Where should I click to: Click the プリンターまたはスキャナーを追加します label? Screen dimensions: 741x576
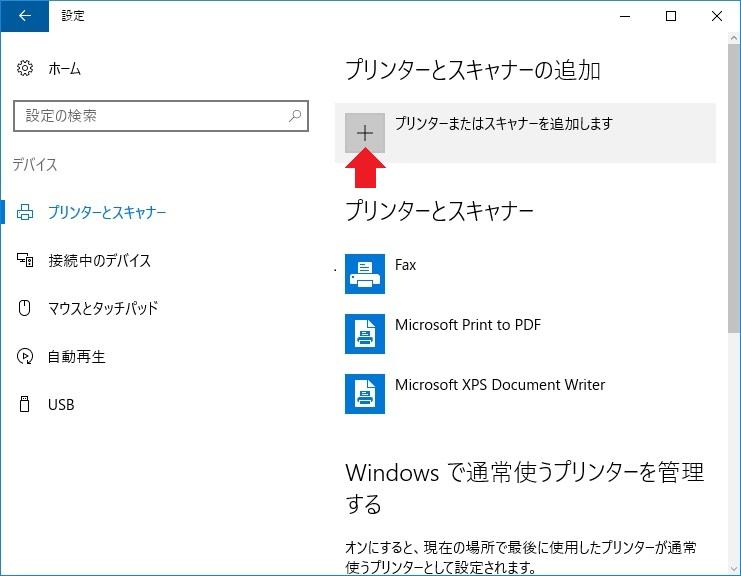503,124
